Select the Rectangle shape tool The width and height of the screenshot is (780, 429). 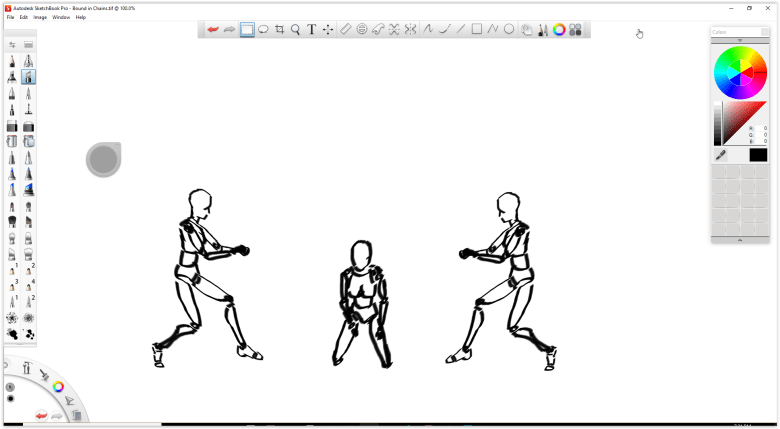pos(476,30)
